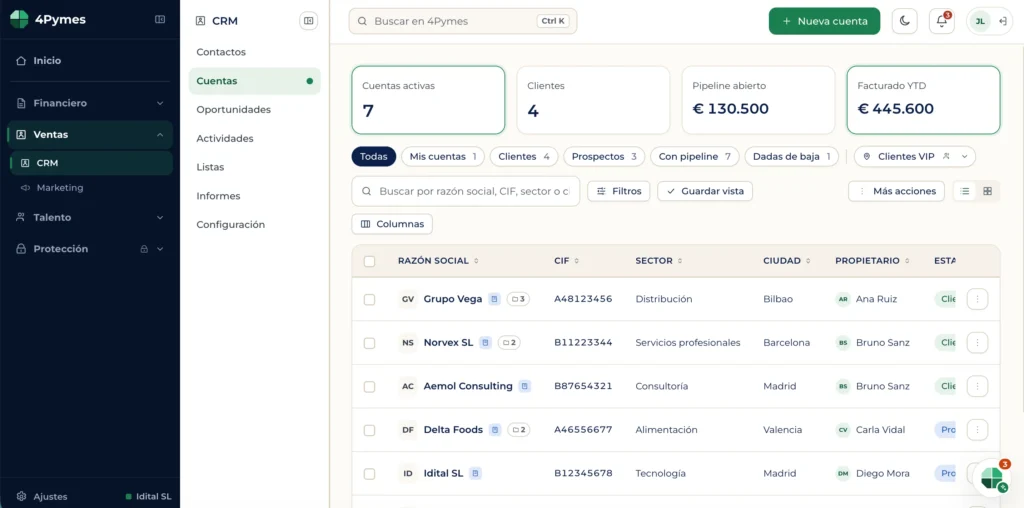The height and width of the screenshot is (508, 1024).
Task: Click GV avatar of Grupo Vega
Action: click(x=408, y=299)
